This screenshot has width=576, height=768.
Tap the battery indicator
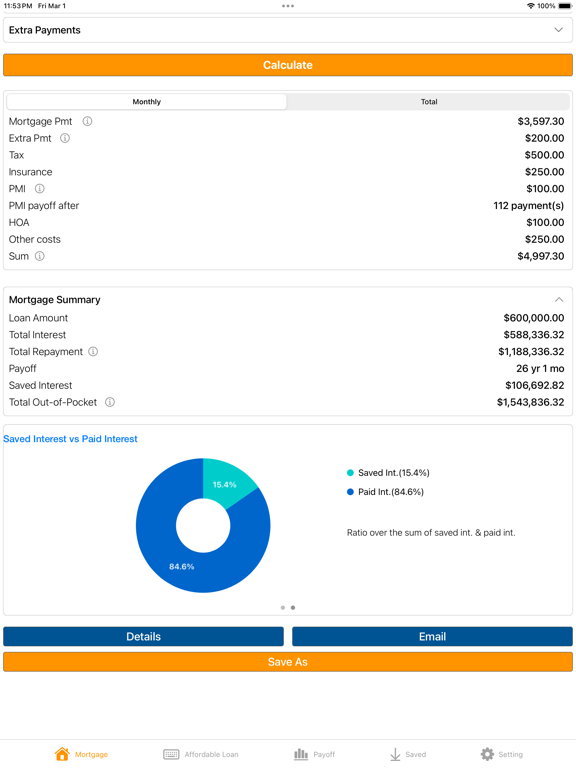(x=565, y=6)
